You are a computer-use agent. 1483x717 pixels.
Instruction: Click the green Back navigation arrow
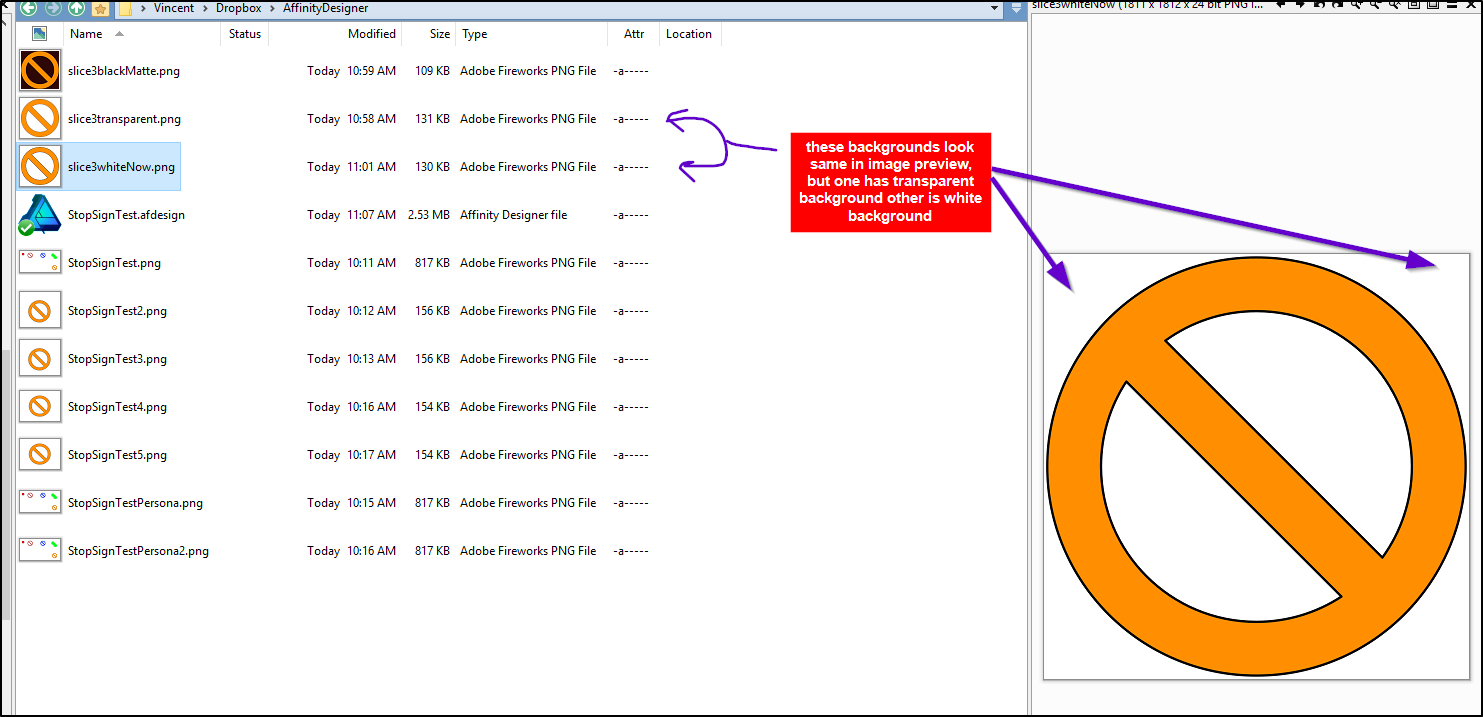(29, 8)
